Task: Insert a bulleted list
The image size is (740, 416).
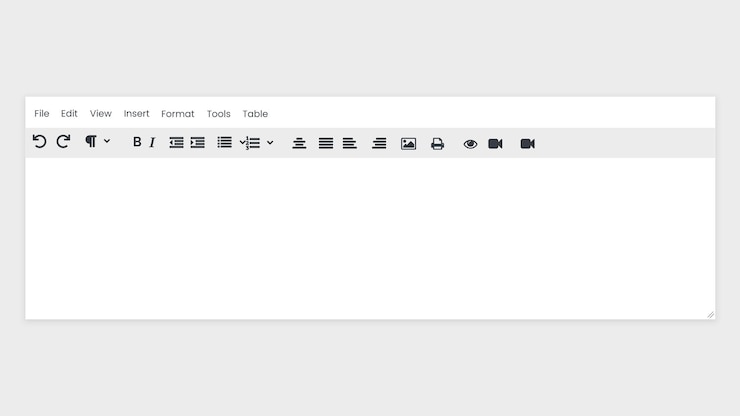Action: [x=225, y=142]
